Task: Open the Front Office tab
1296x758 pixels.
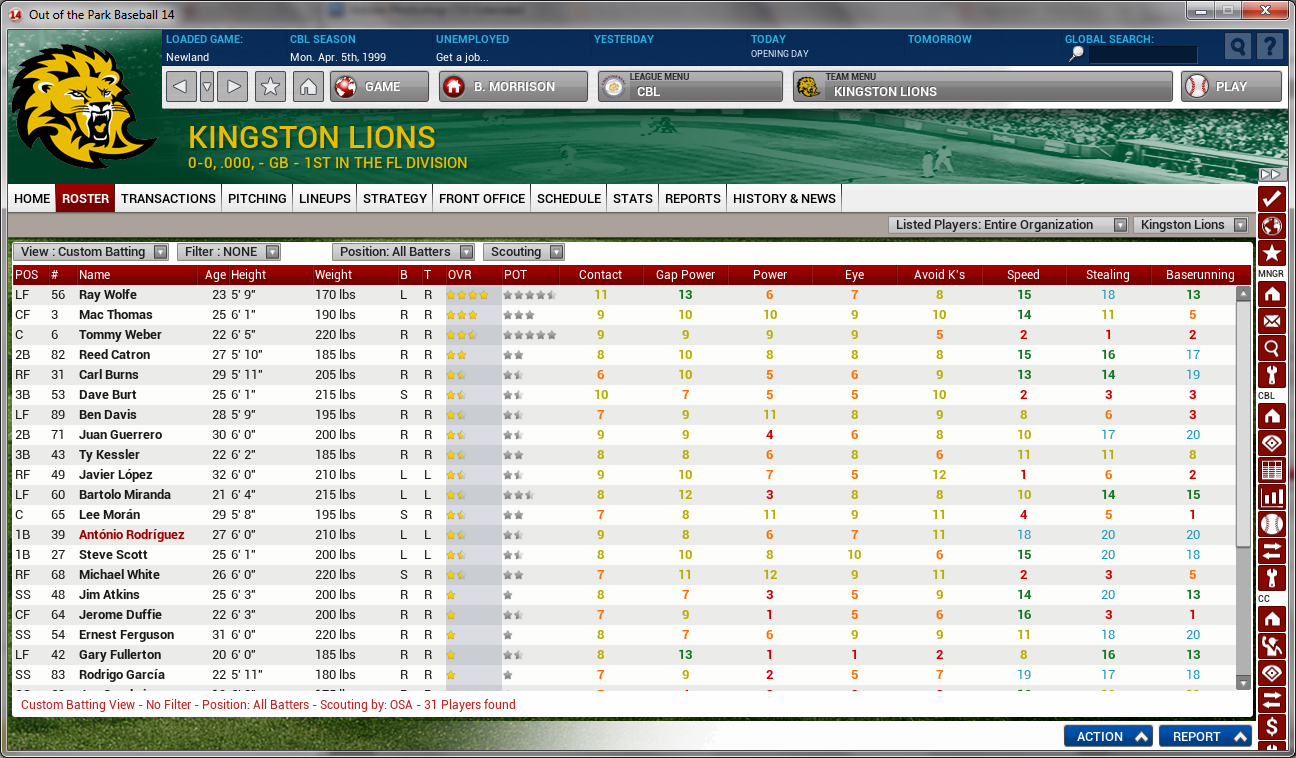Action: [x=481, y=198]
